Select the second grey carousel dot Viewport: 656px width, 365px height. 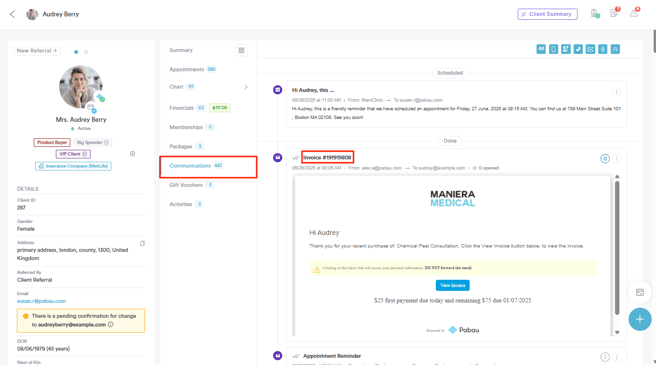[x=86, y=52]
